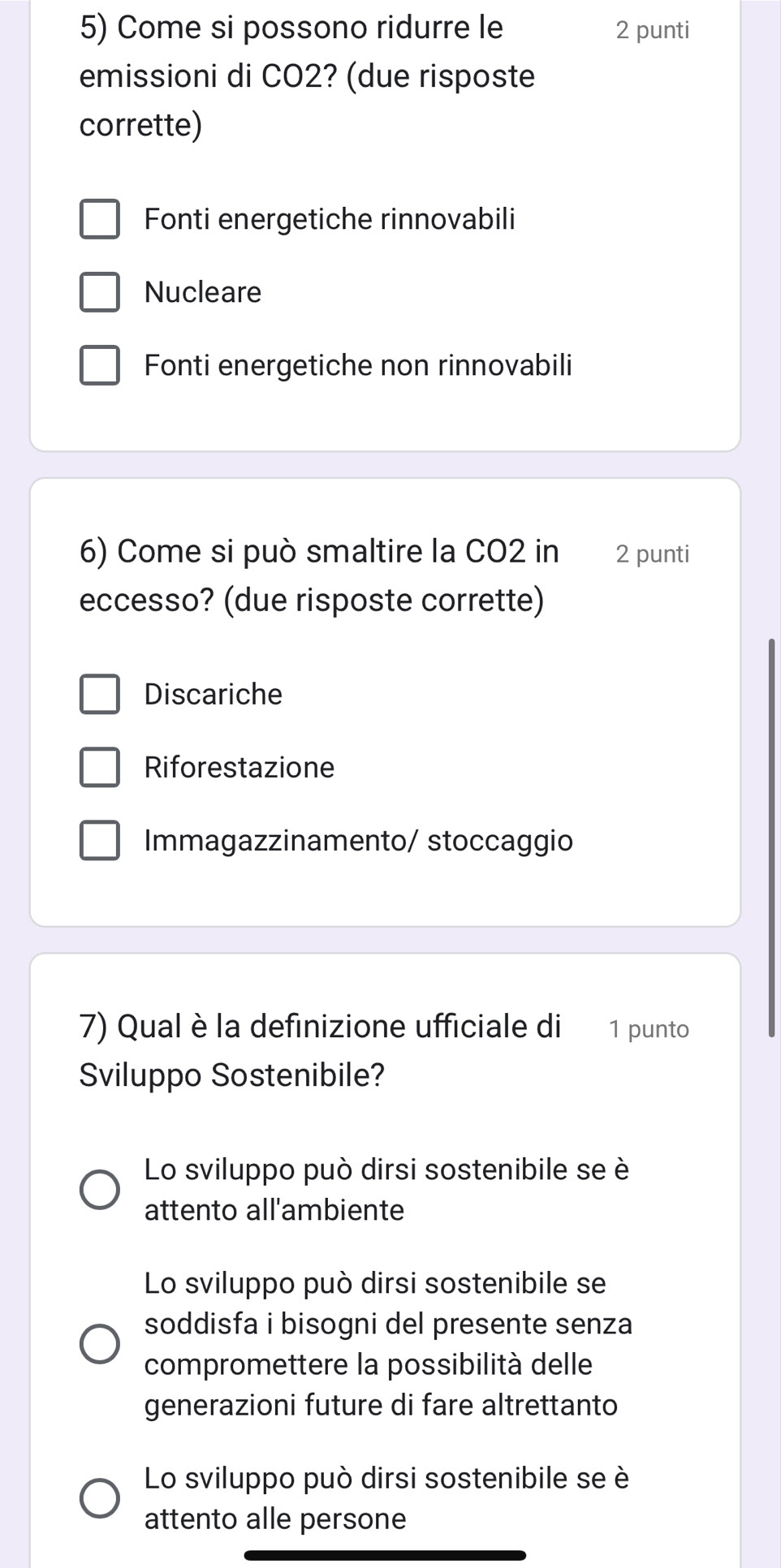
Task: Check the Nucleare checkbox square
Action: (100, 292)
